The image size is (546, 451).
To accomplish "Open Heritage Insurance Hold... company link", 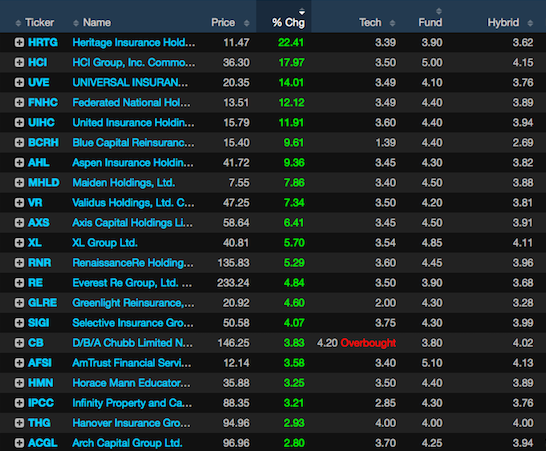I will tap(134, 42).
